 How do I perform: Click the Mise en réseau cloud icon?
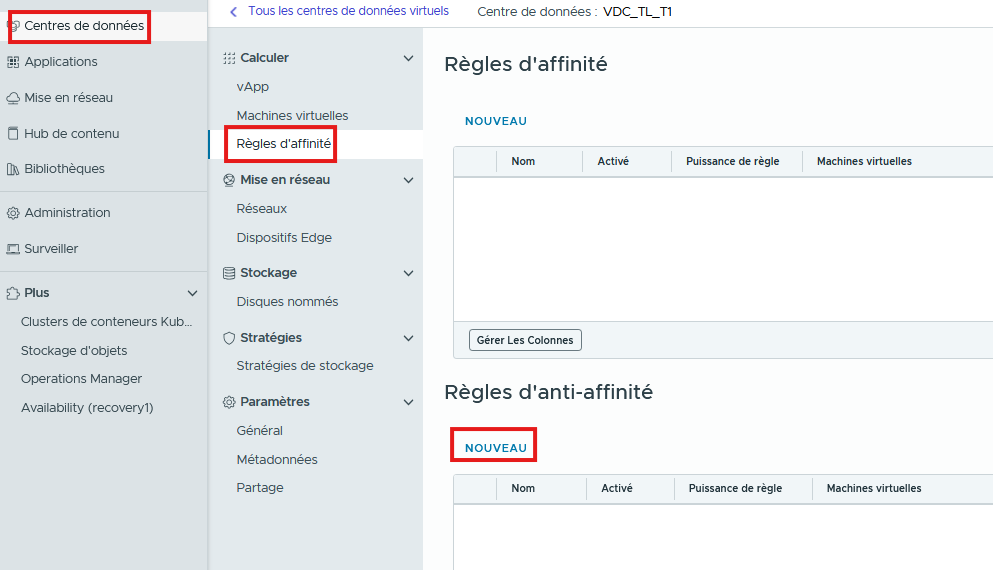point(13,98)
